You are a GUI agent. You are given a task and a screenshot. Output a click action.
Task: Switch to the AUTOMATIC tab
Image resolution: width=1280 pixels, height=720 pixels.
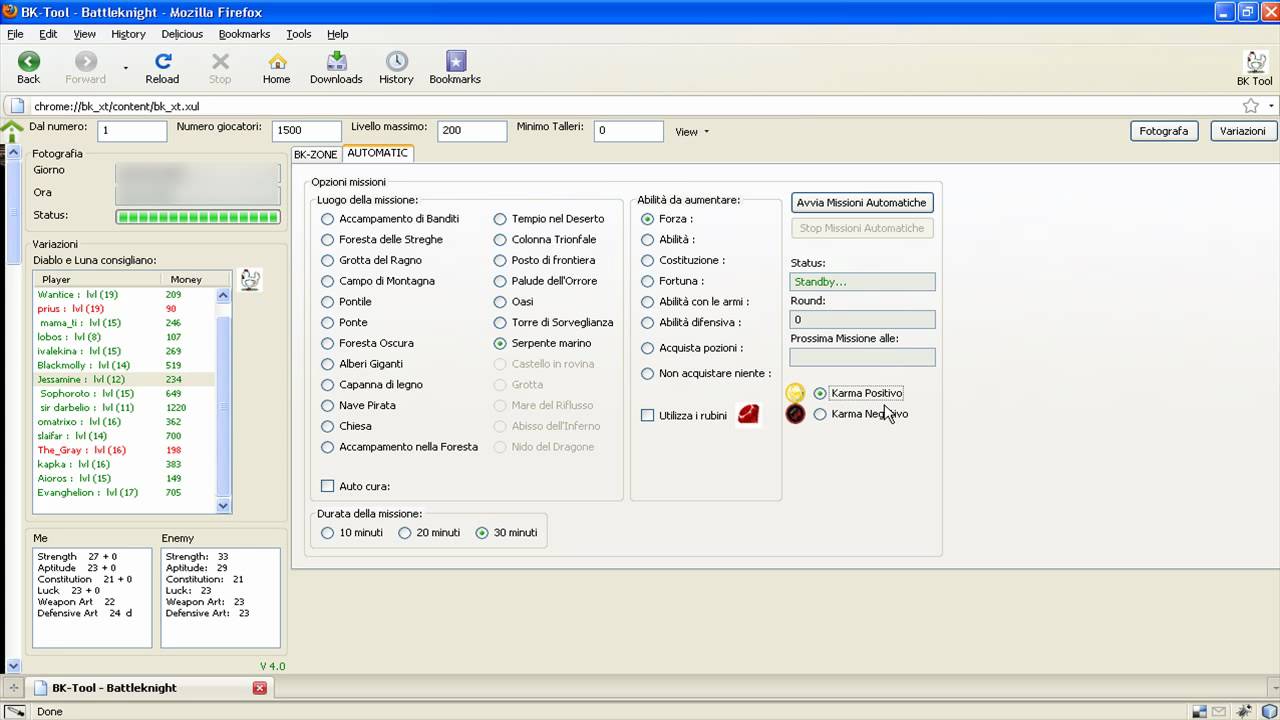point(377,153)
